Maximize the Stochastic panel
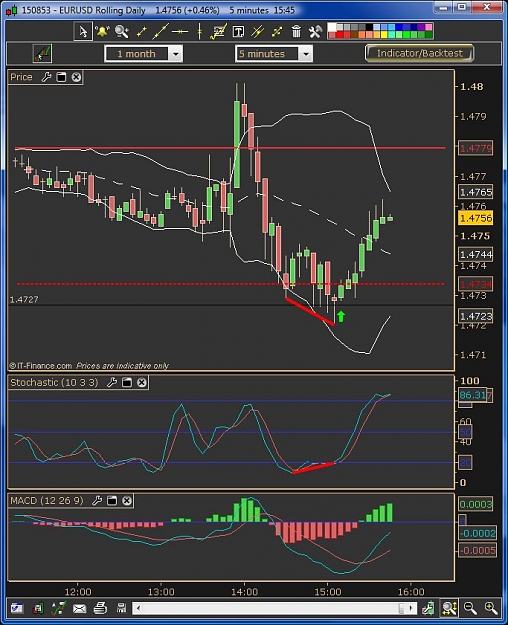508x625 pixels. click(x=127, y=382)
